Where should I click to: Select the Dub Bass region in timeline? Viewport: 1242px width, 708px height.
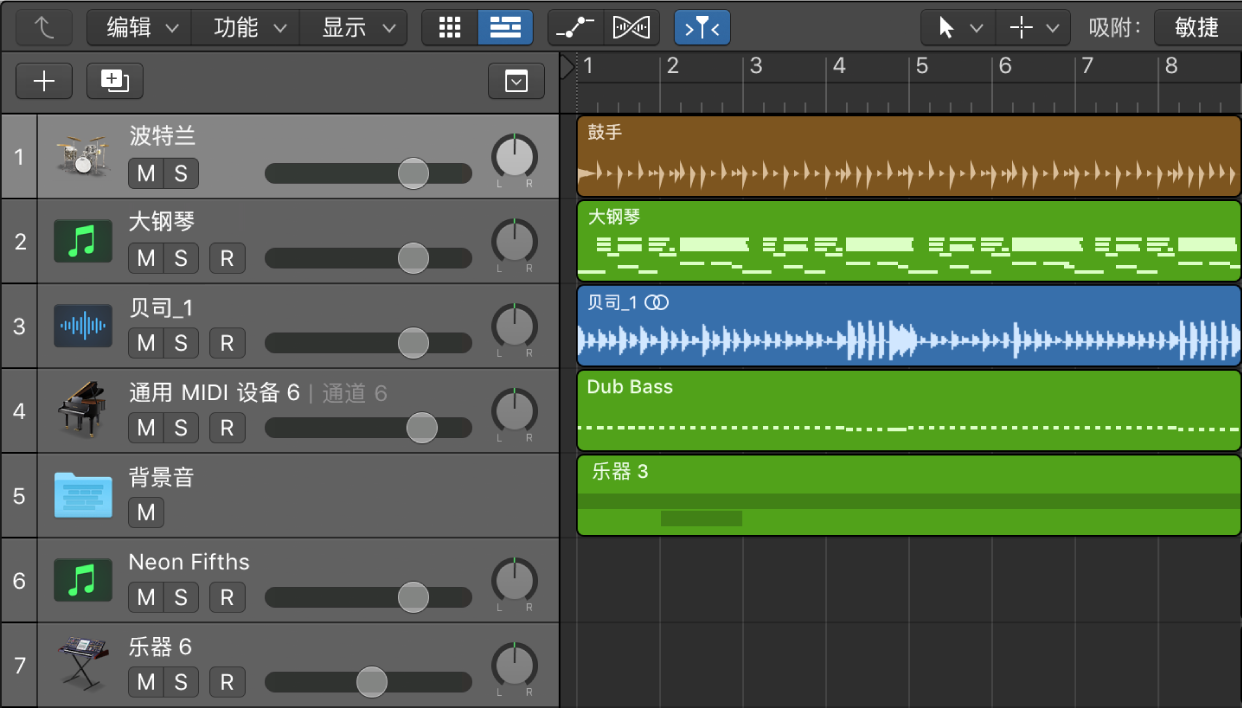[x=908, y=411]
